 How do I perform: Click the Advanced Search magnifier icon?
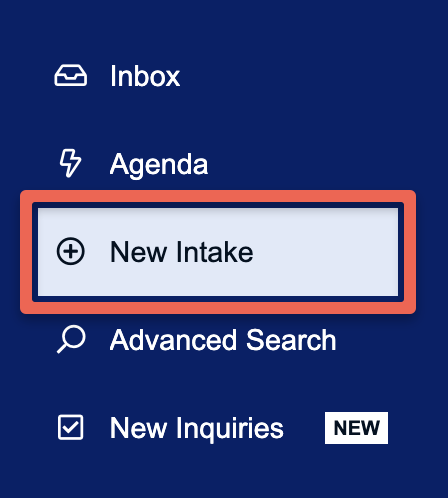click(71, 339)
